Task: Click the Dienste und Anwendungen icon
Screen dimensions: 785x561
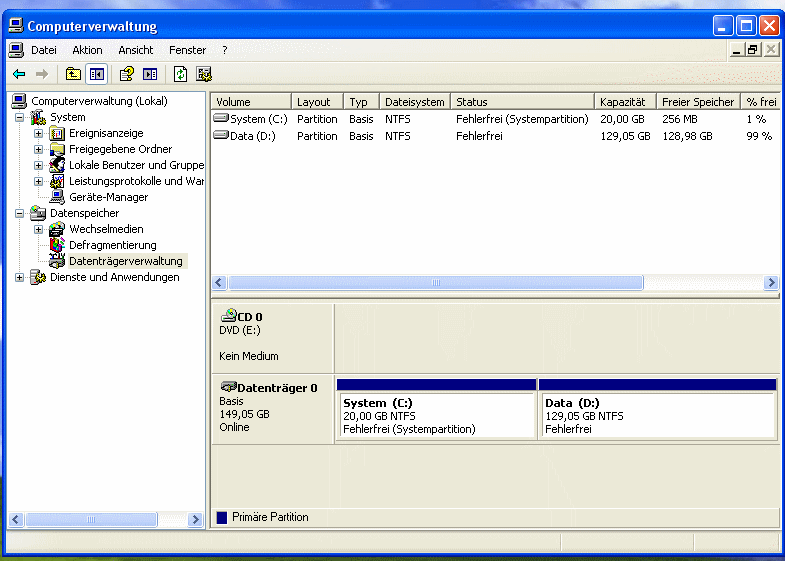Action: pos(38,277)
